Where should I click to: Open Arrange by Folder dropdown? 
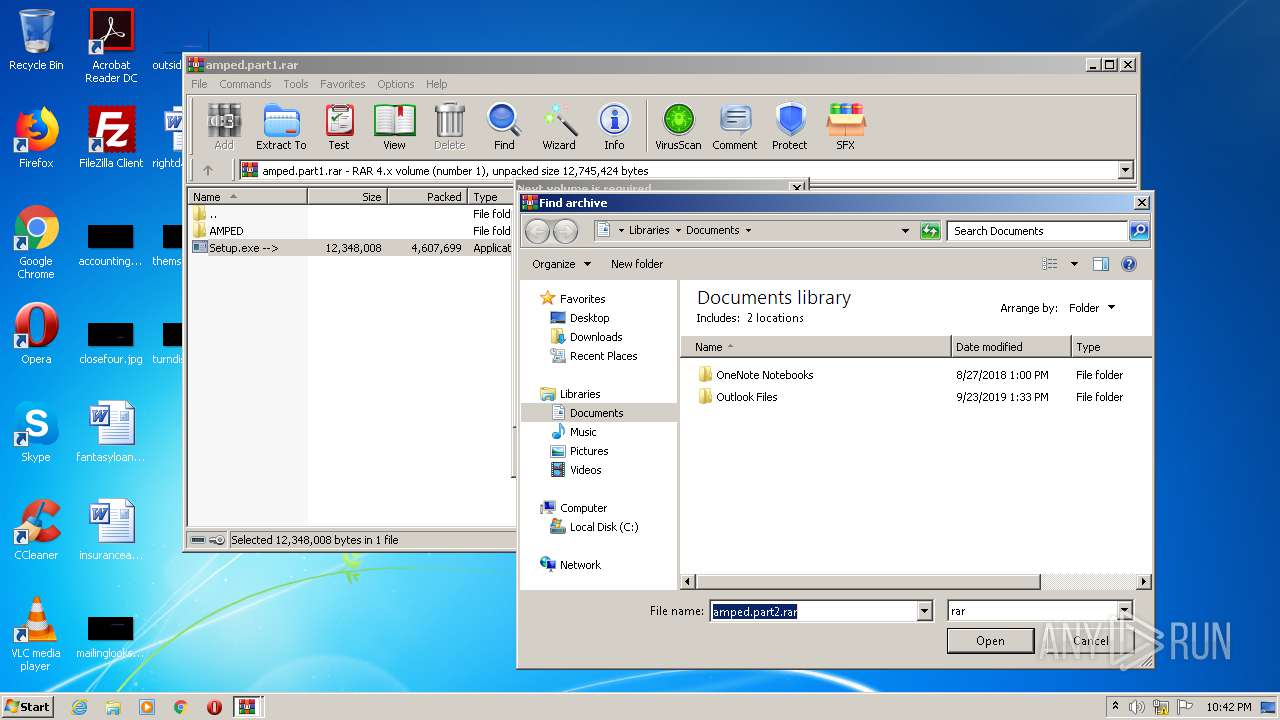(x=1090, y=308)
